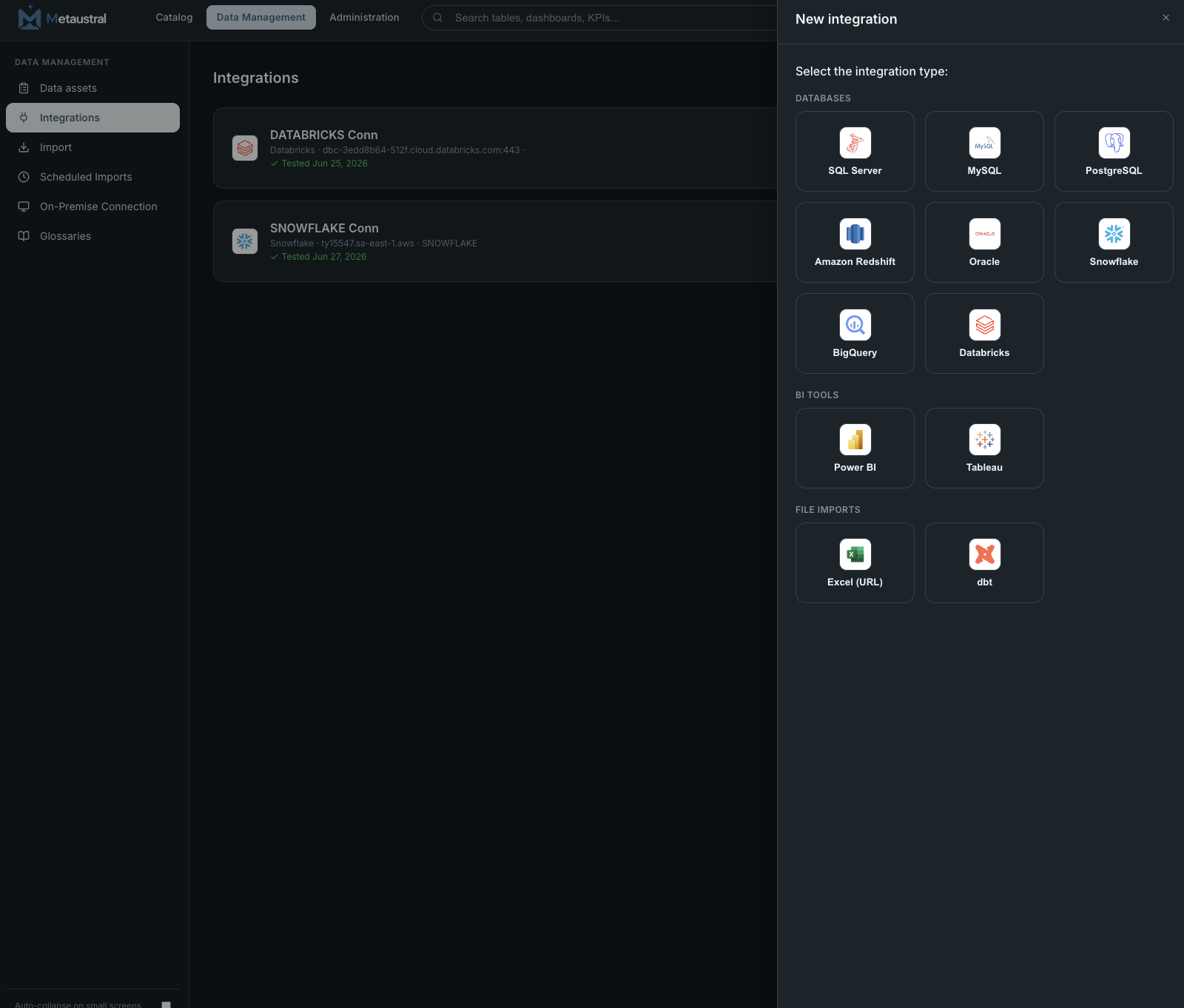
Task: Open Scheduled Imports in the sidebar
Action: click(92, 177)
